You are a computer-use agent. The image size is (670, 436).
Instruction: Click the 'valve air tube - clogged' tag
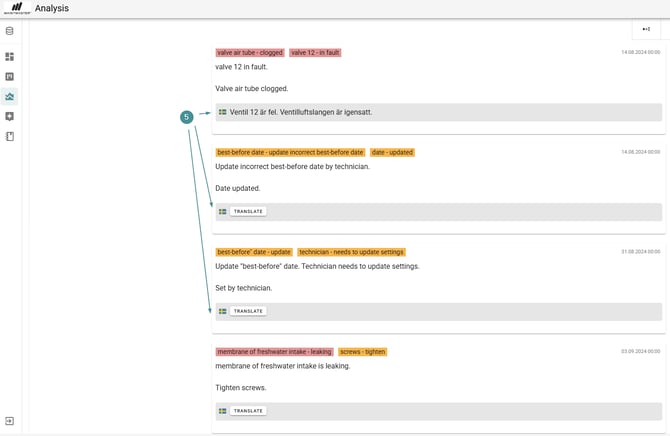[250, 53]
